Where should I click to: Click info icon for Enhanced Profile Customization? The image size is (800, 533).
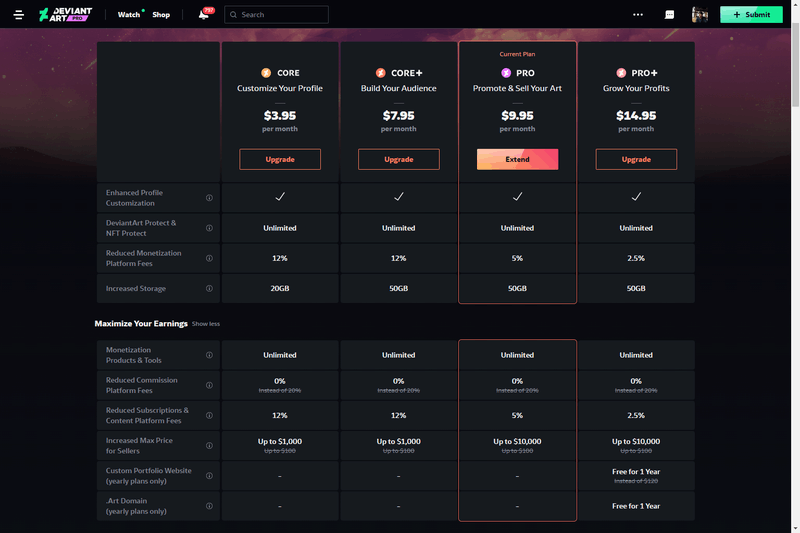(x=209, y=198)
